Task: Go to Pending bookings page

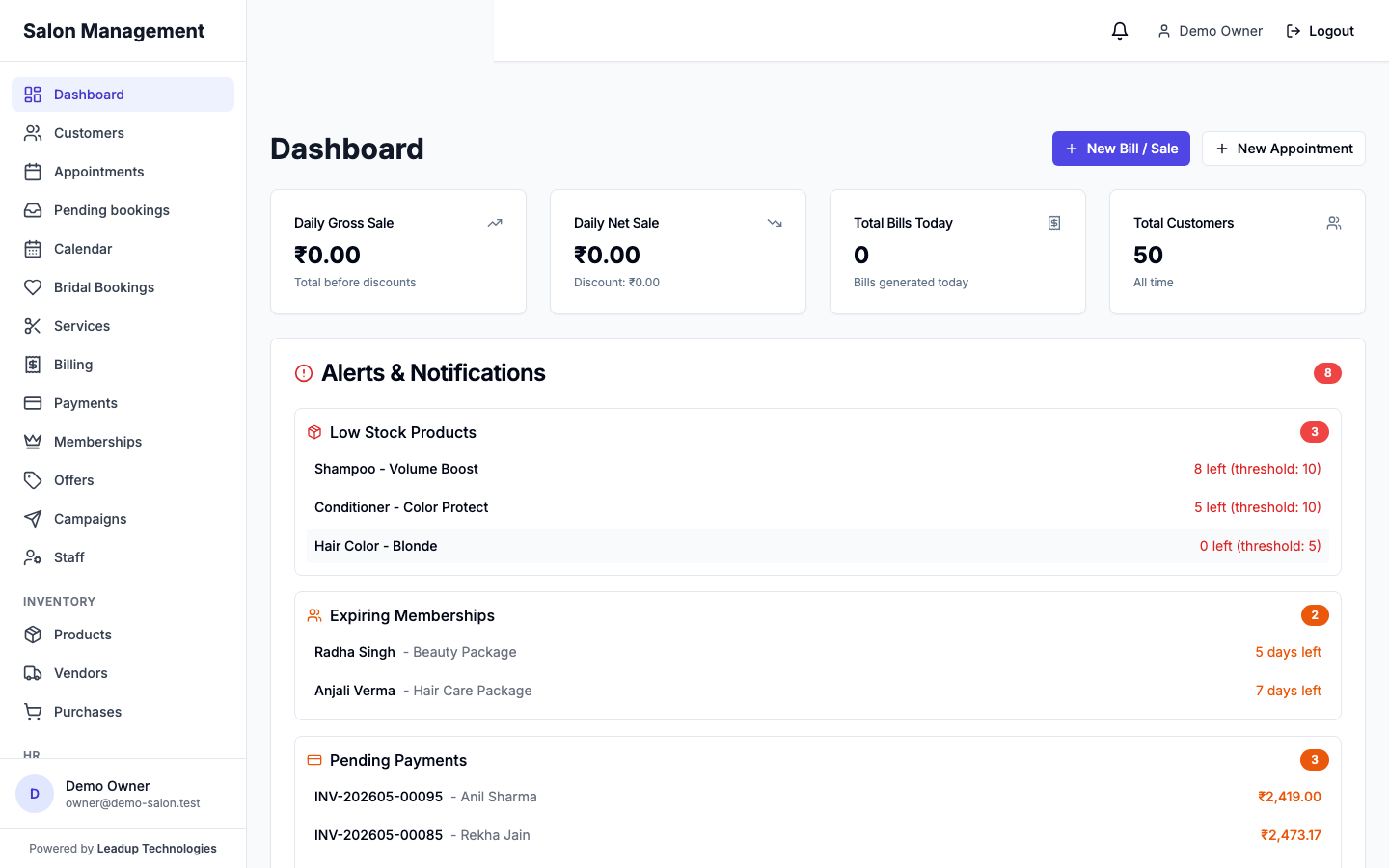Action: click(123, 210)
